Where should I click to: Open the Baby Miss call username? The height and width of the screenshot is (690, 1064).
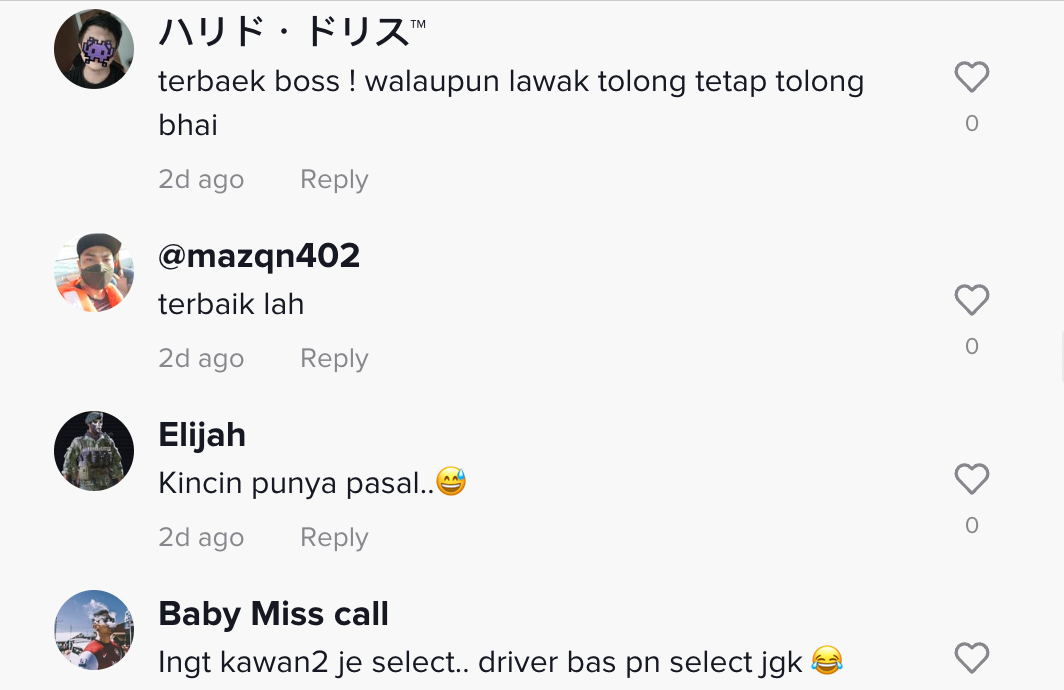[273, 614]
